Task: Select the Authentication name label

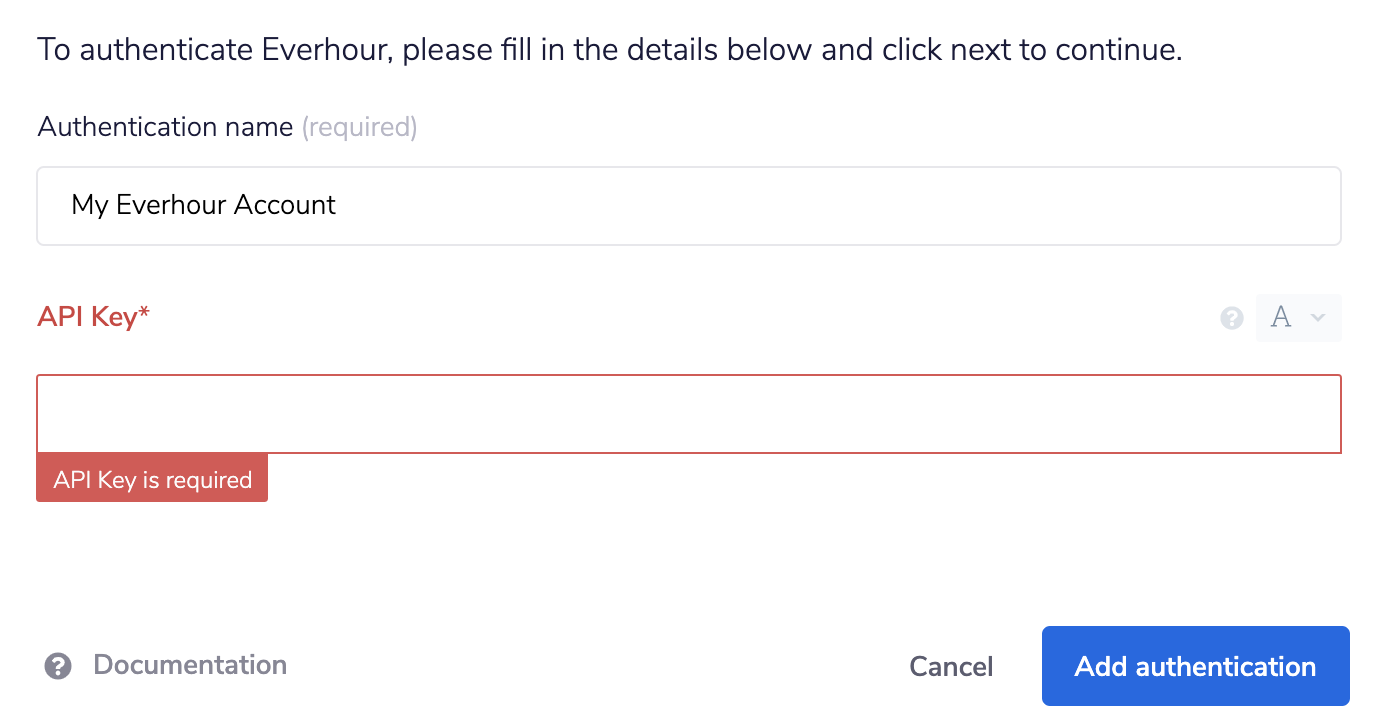Action: click(x=165, y=127)
